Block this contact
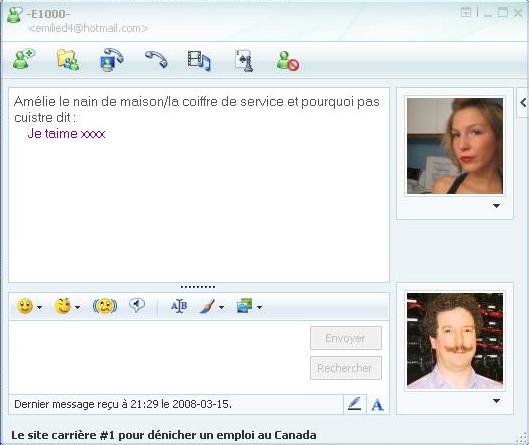The width and height of the screenshot is (529, 445). pos(288,61)
